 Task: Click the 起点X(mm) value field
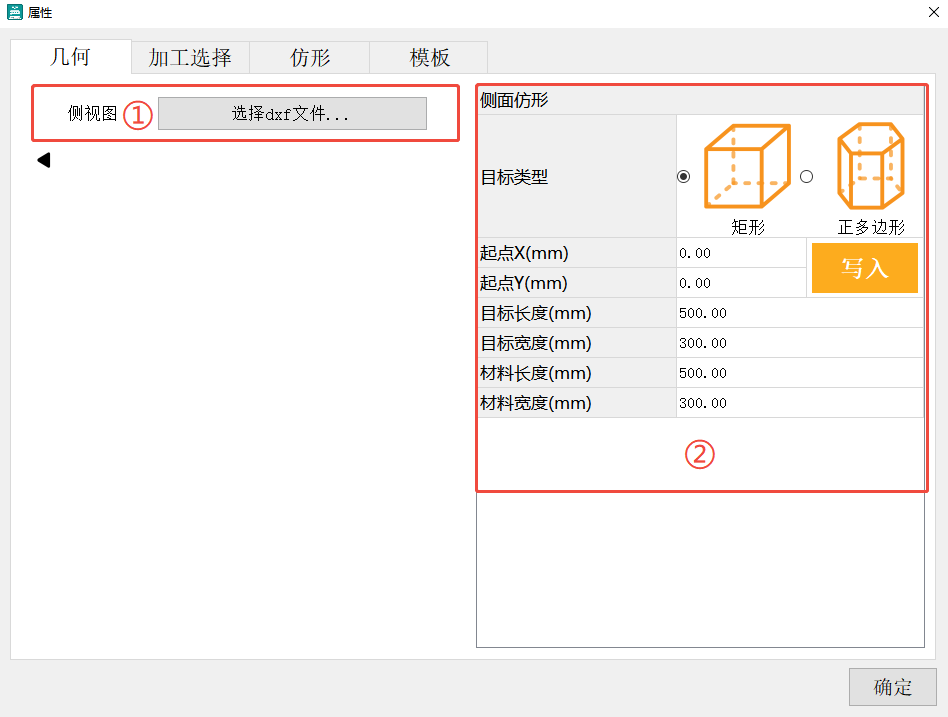point(740,253)
